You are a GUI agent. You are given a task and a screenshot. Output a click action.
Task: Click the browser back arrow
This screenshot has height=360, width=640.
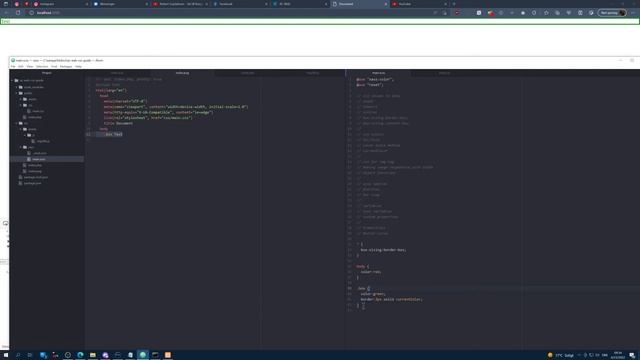click(x=7, y=13)
